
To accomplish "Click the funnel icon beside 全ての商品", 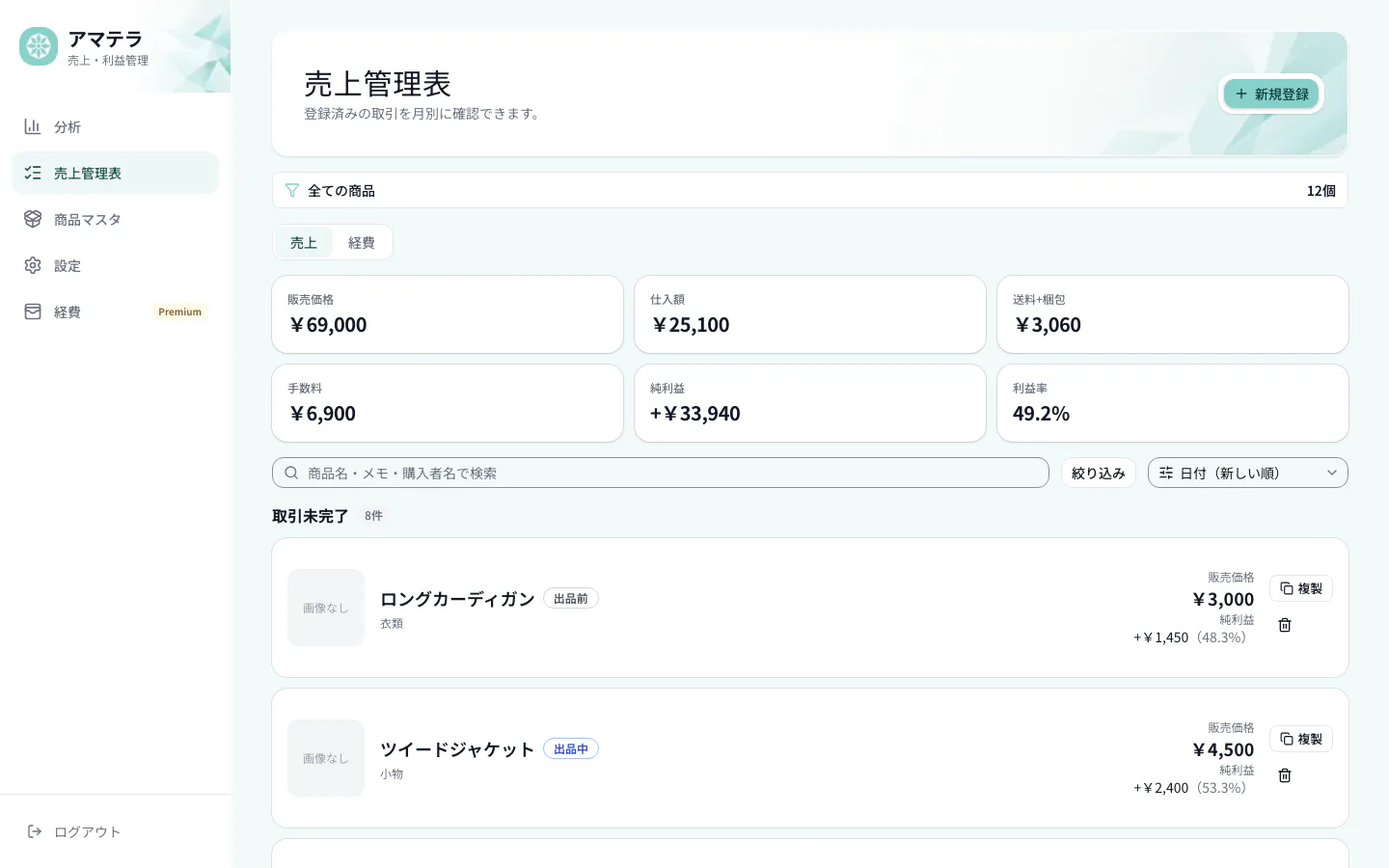I will [x=292, y=191].
